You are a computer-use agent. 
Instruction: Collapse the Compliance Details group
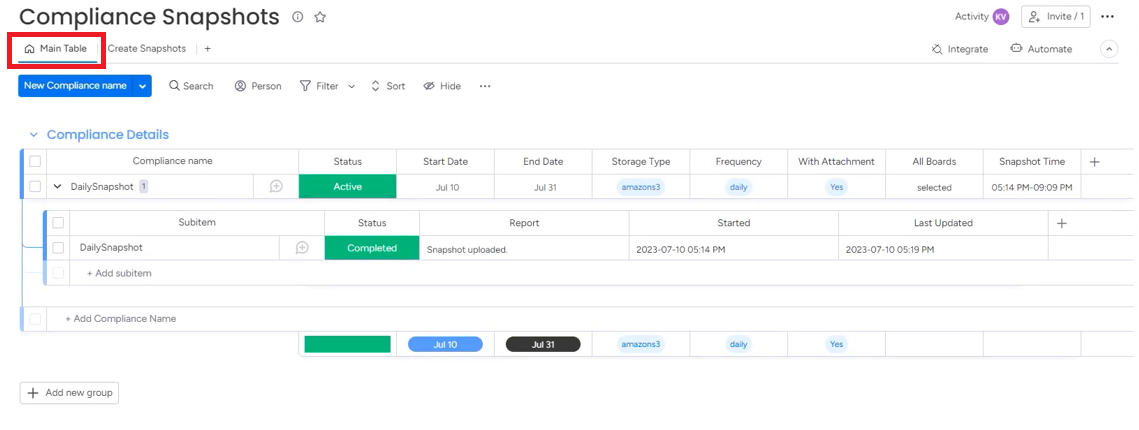(x=33, y=135)
